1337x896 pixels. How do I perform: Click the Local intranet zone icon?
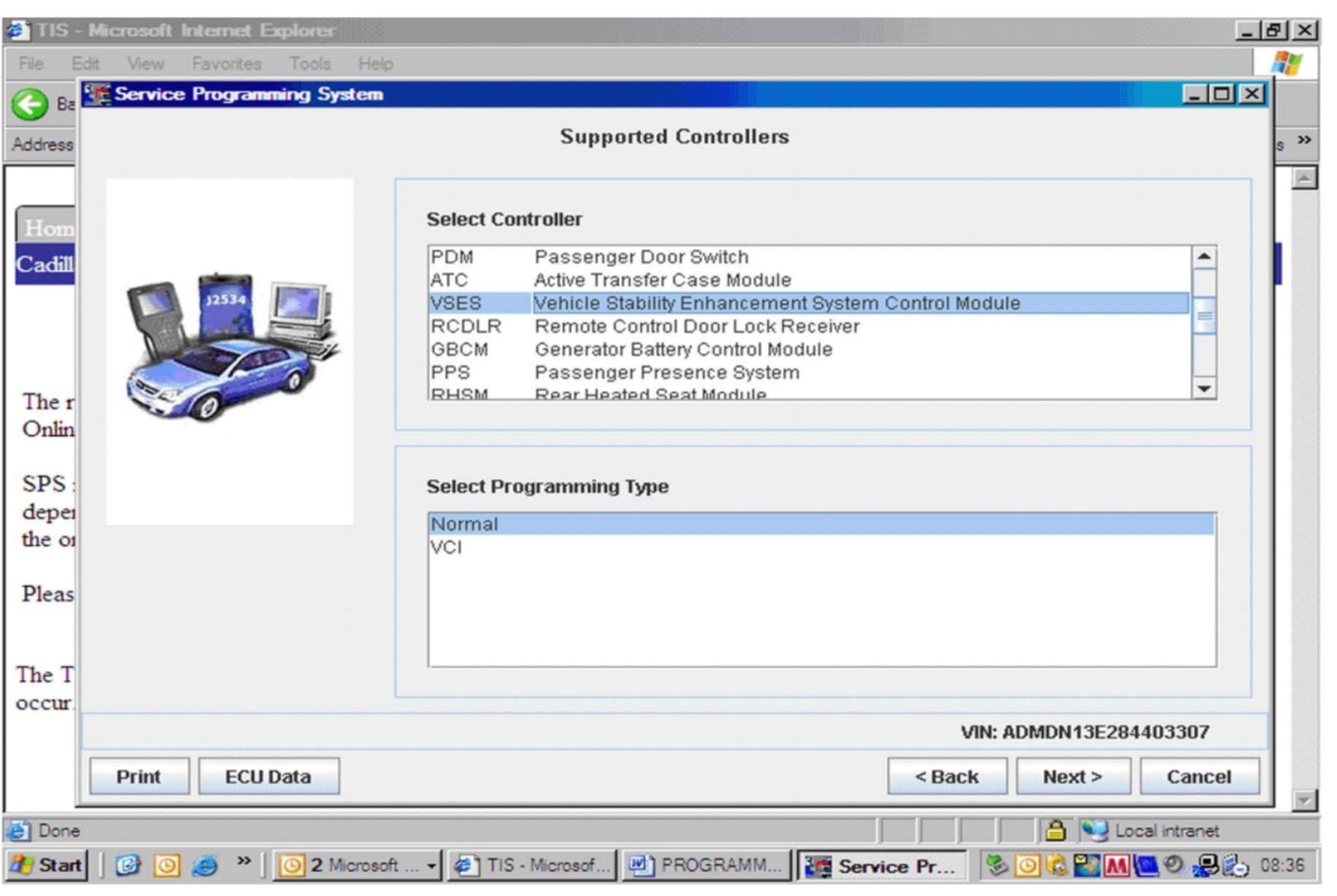pyautogui.click(x=1094, y=830)
